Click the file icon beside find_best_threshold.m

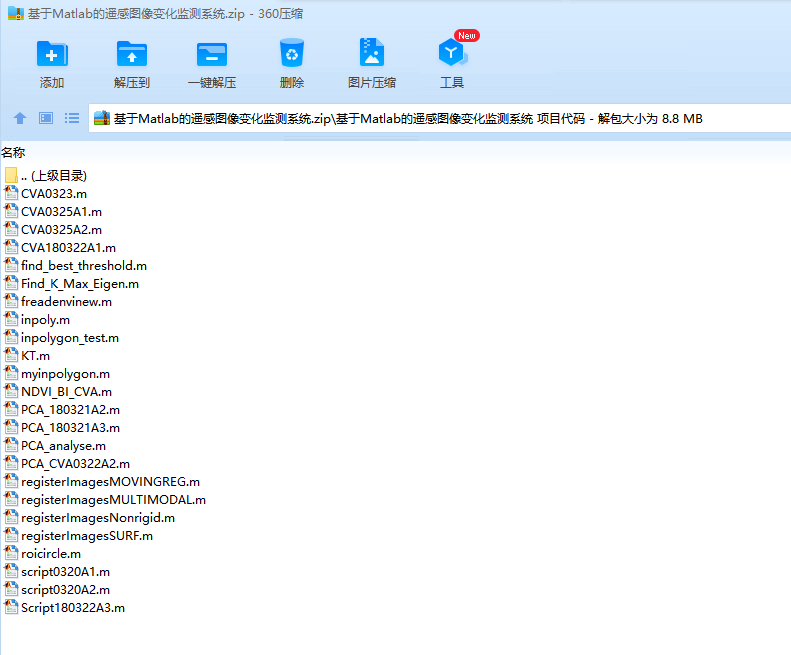point(11,265)
